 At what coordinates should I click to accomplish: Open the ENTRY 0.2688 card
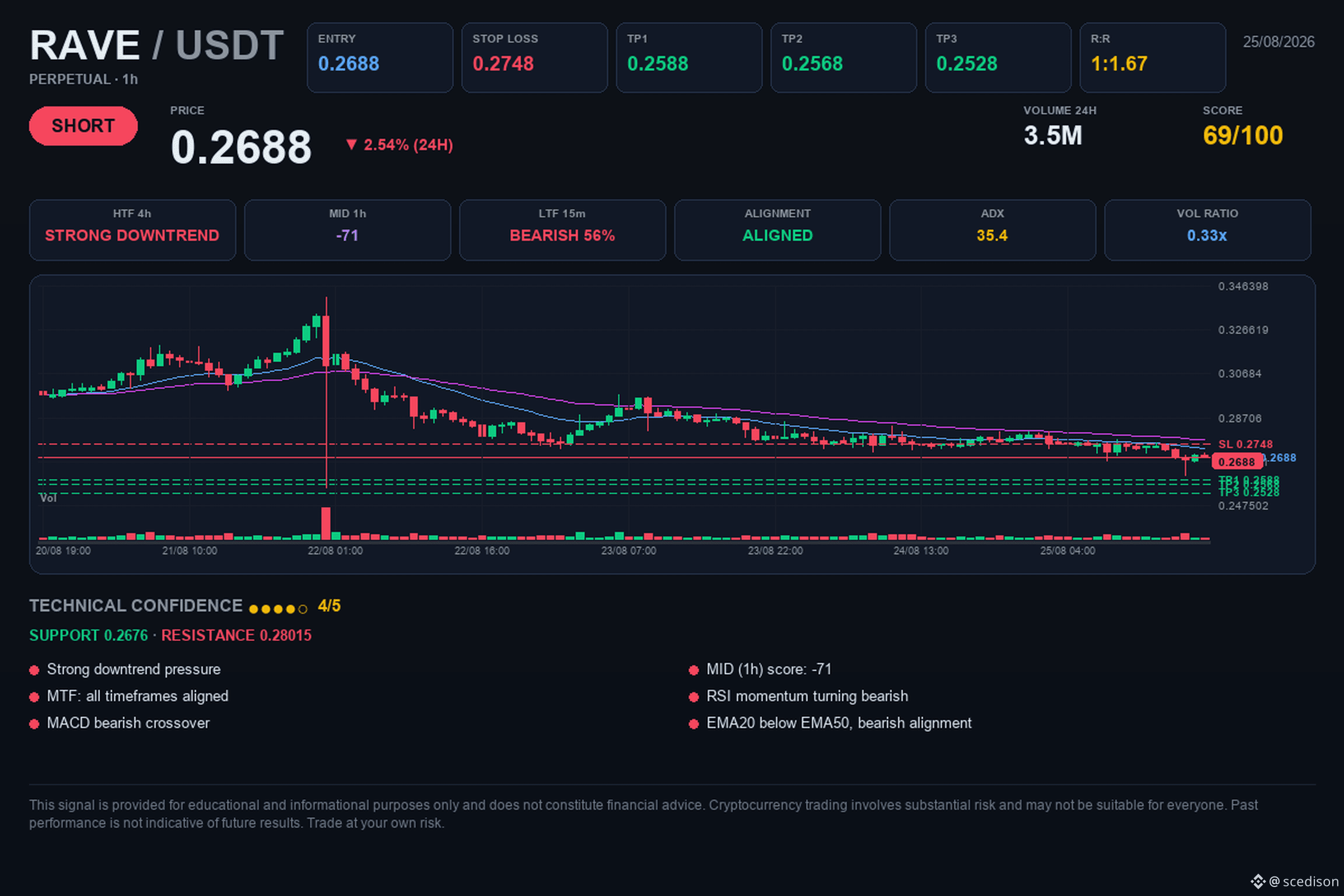pyautogui.click(x=380, y=58)
